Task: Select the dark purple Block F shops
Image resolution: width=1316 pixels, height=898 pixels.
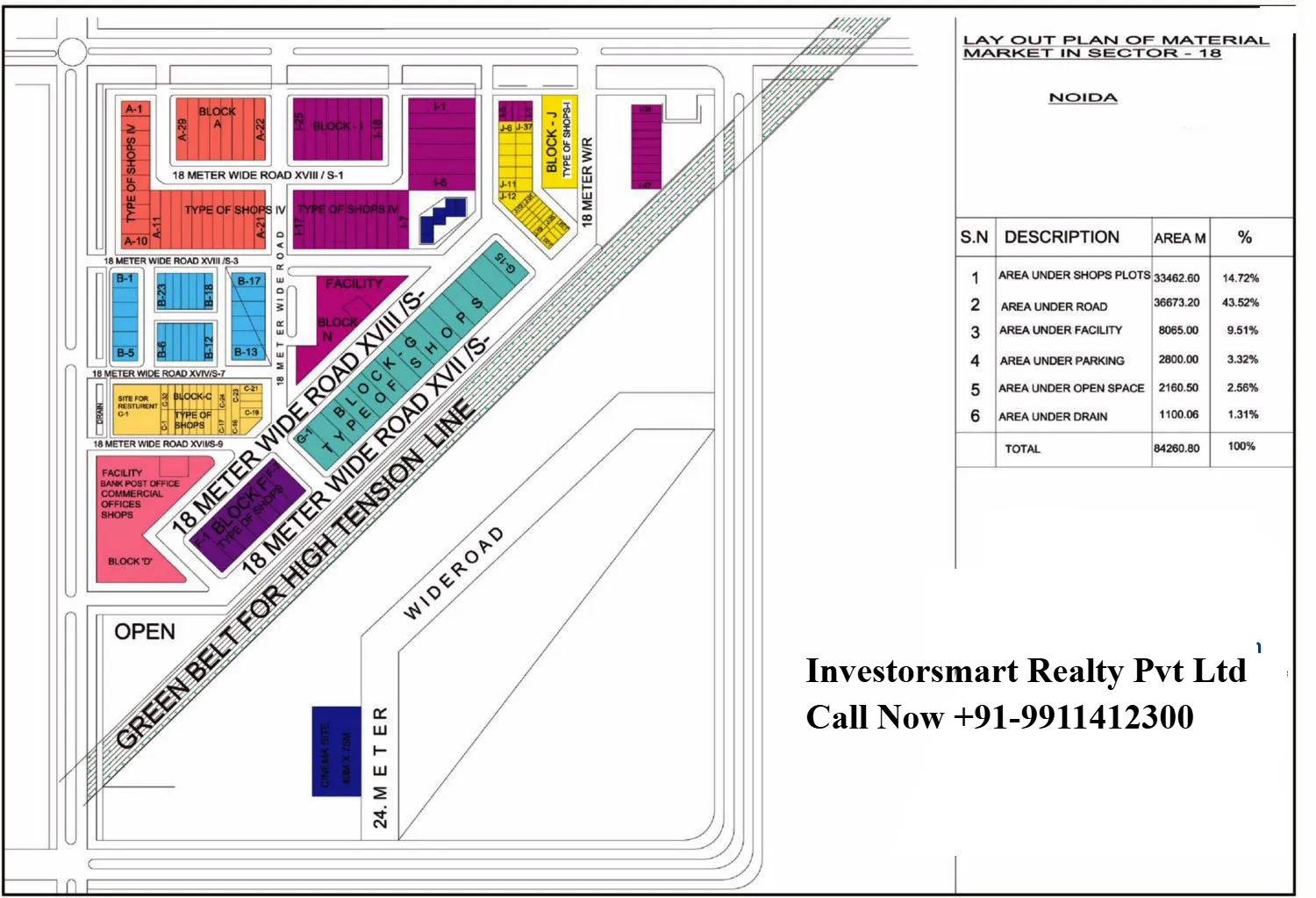Action: [248, 514]
